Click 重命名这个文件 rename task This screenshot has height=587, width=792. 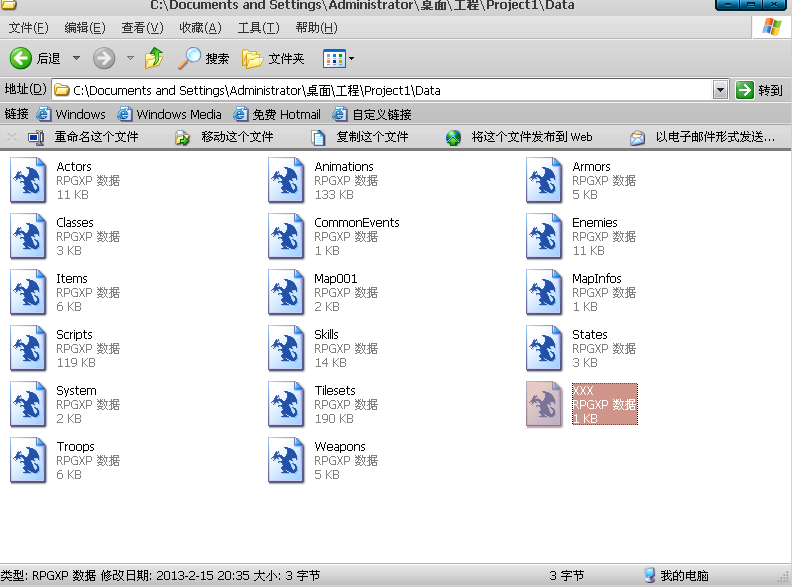pos(83,137)
